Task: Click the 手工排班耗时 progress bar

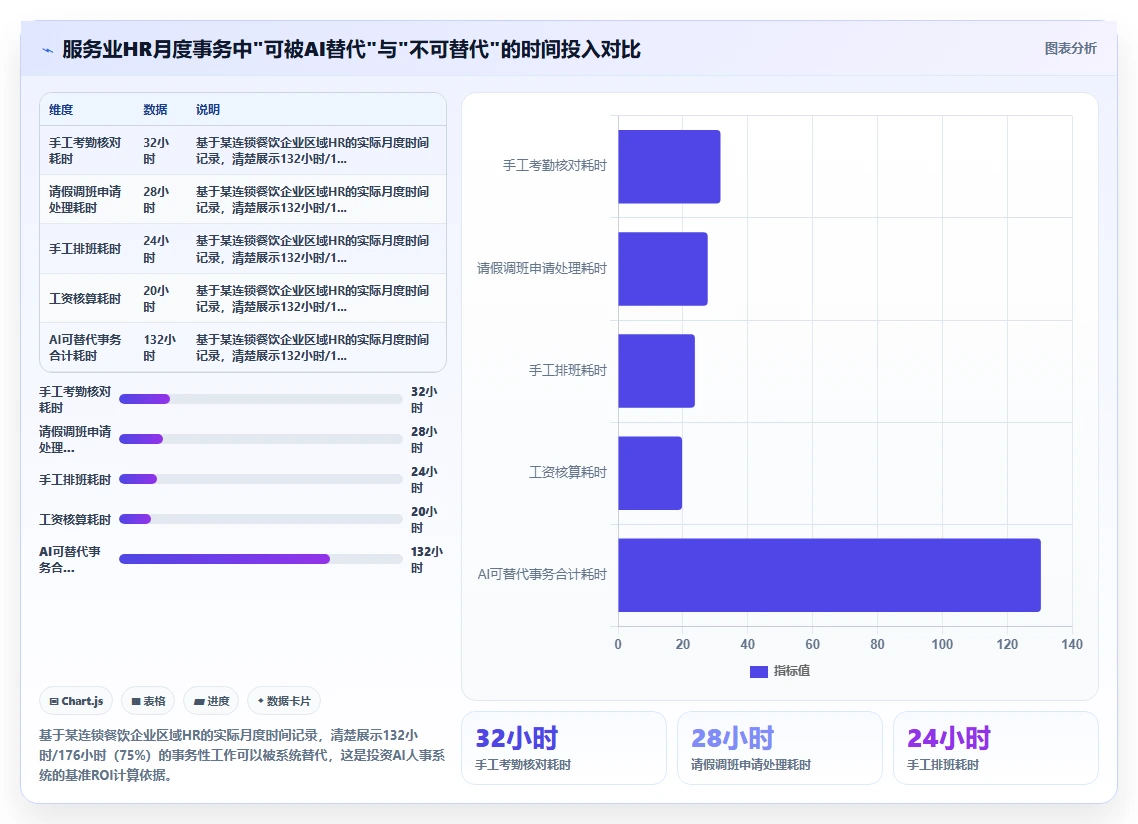Action: (x=261, y=479)
